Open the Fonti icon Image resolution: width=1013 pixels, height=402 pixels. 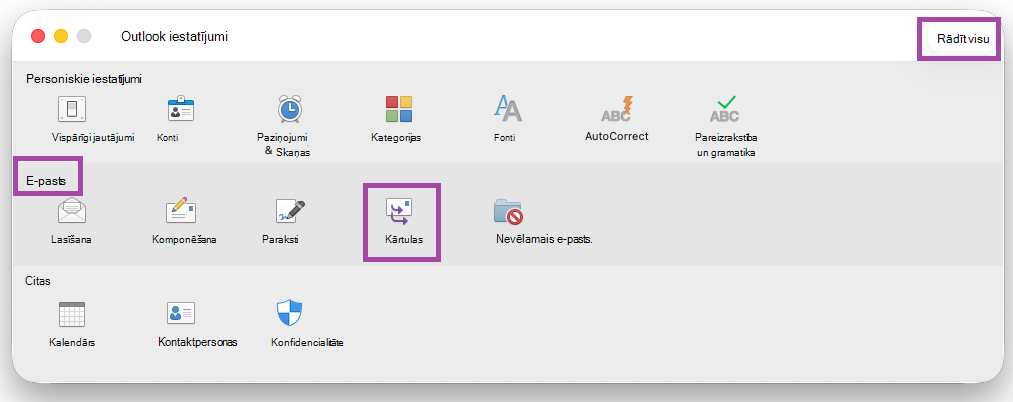[507, 109]
